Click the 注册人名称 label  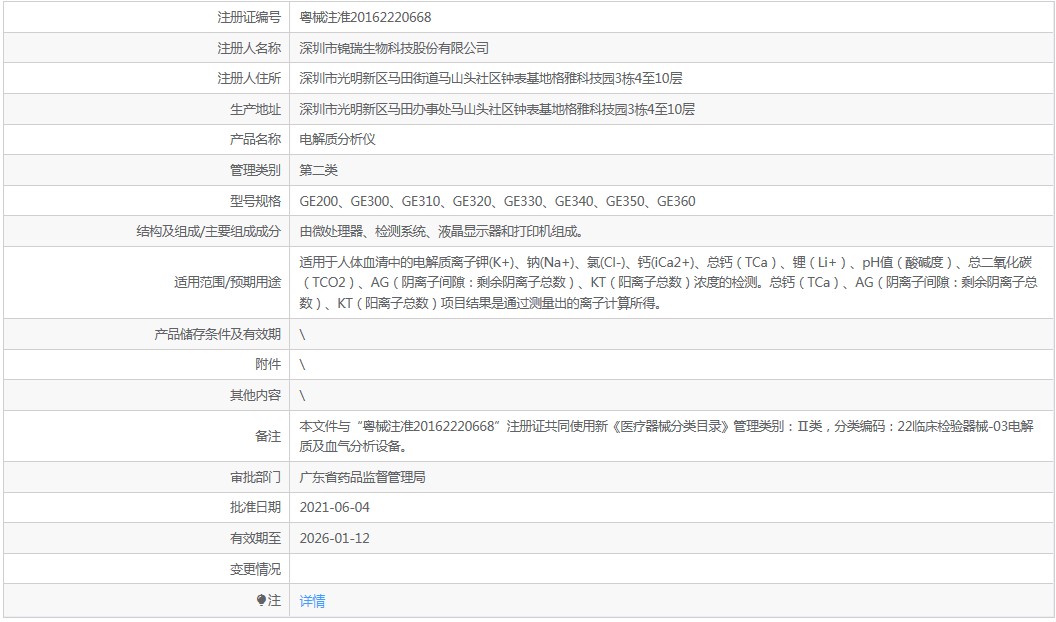[x=249, y=48]
